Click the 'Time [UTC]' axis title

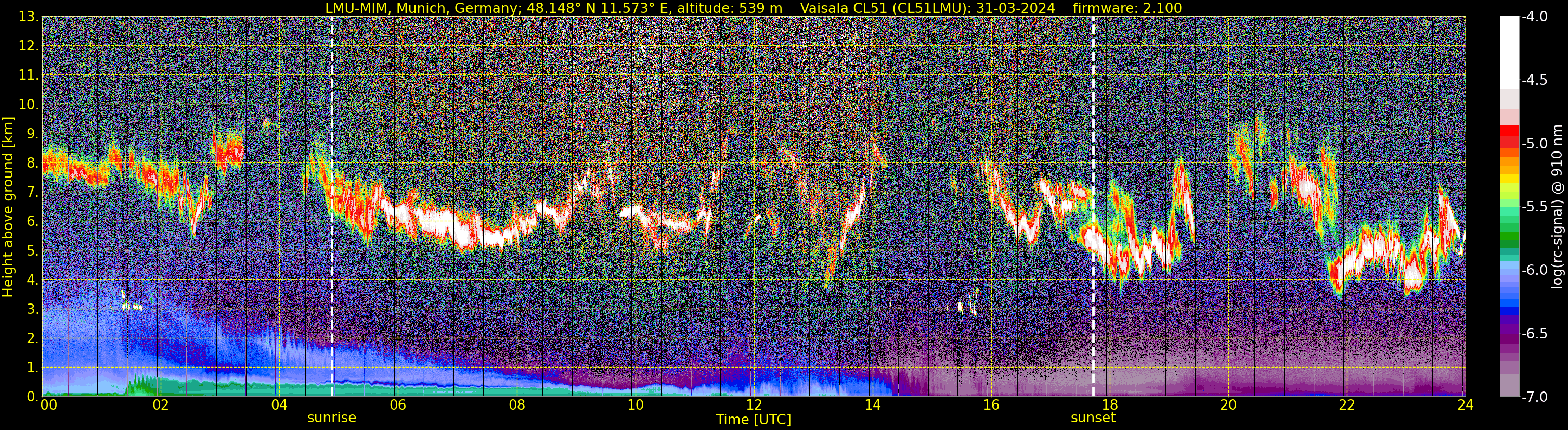coord(754,420)
